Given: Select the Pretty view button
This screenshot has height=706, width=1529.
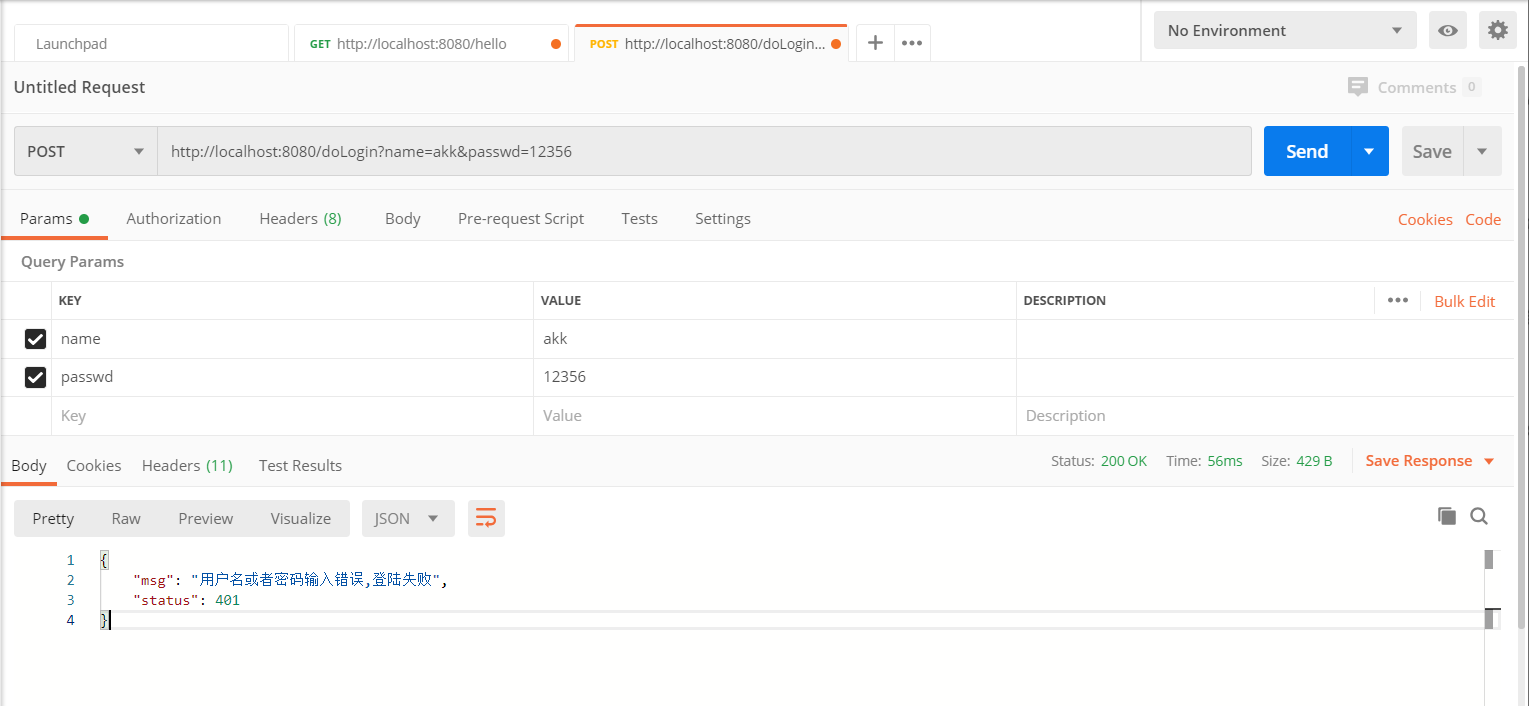Looking at the screenshot, I should click(53, 518).
